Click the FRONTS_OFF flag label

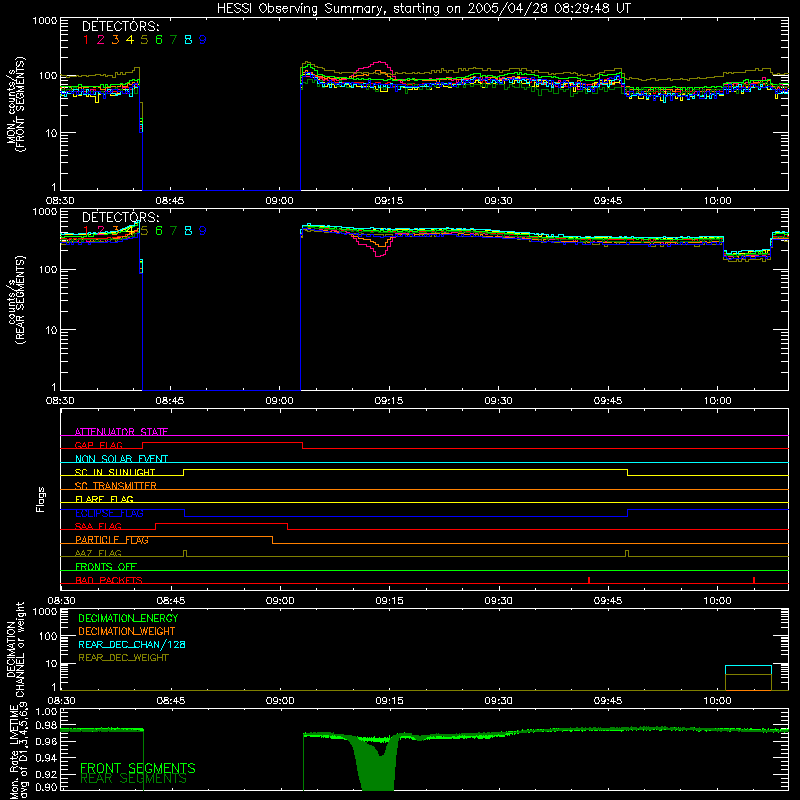pyautogui.click(x=106, y=567)
